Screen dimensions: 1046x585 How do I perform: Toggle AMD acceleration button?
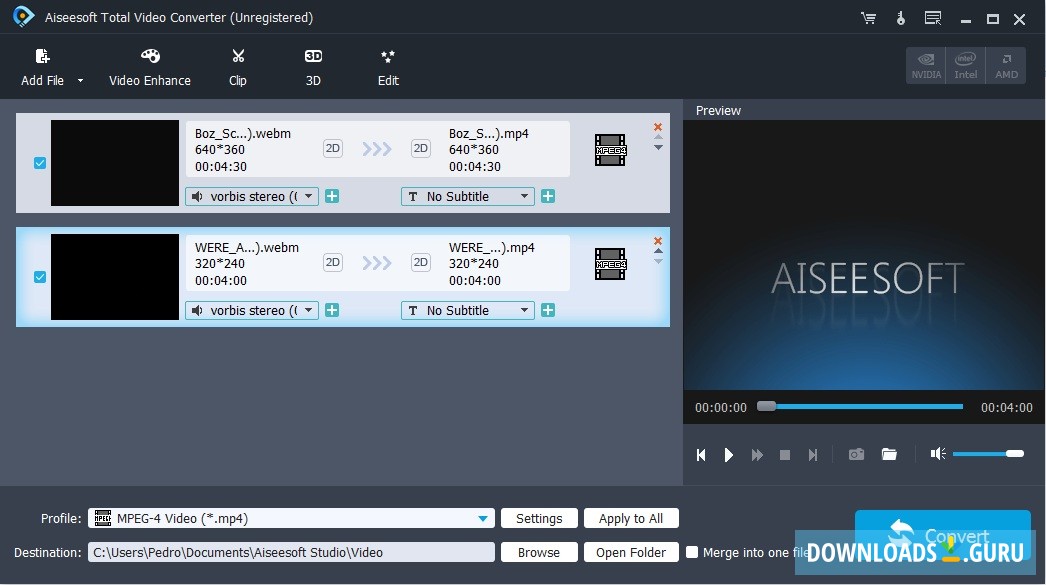[x=1006, y=65]
